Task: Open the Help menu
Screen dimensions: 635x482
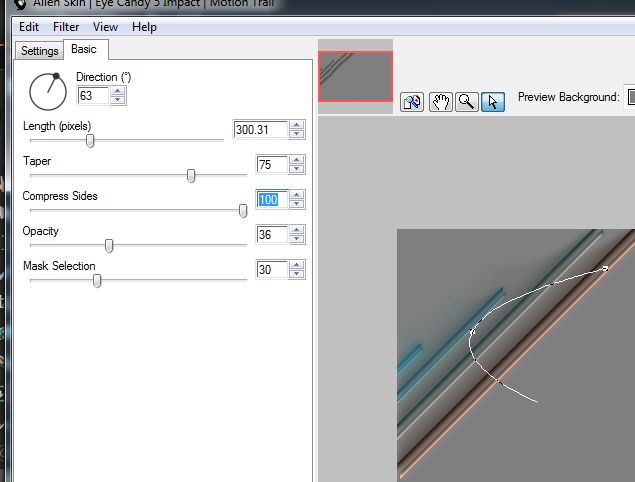Action: coord(144,27)
